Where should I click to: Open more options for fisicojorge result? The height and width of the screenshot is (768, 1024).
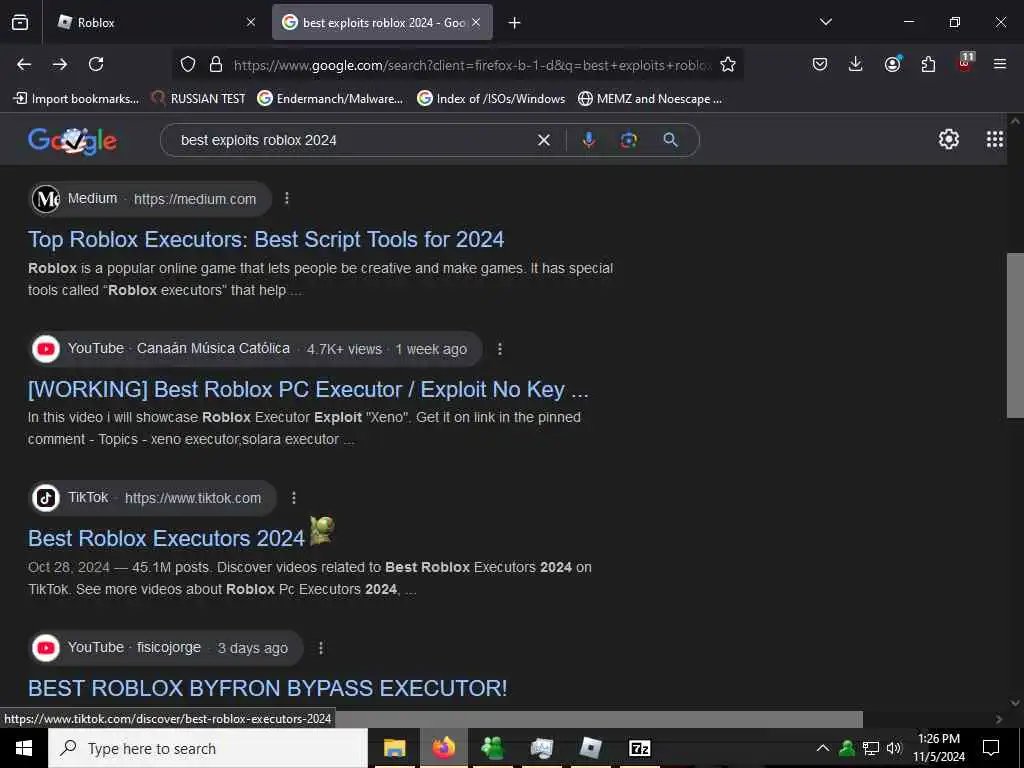321,648
